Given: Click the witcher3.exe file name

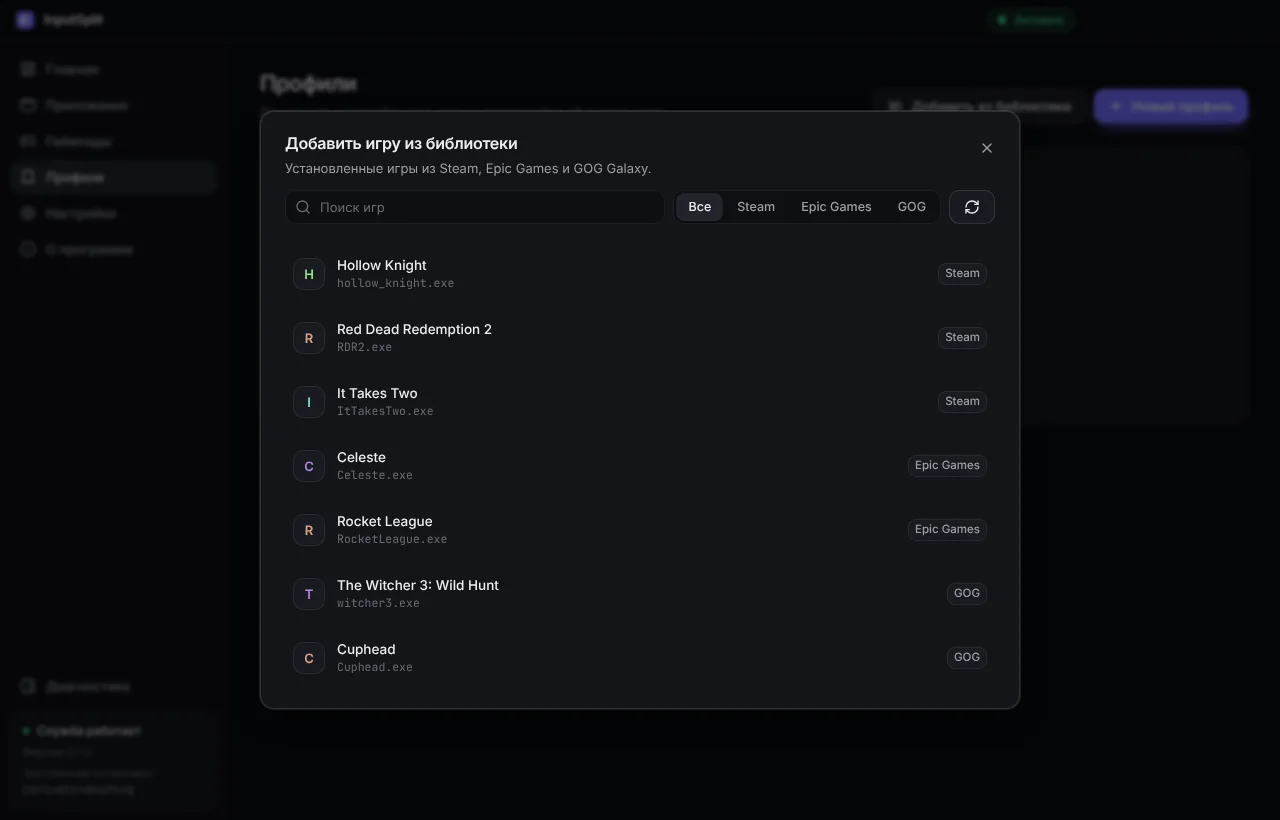Looking at the screenshot, I should (x=378, y=603).
